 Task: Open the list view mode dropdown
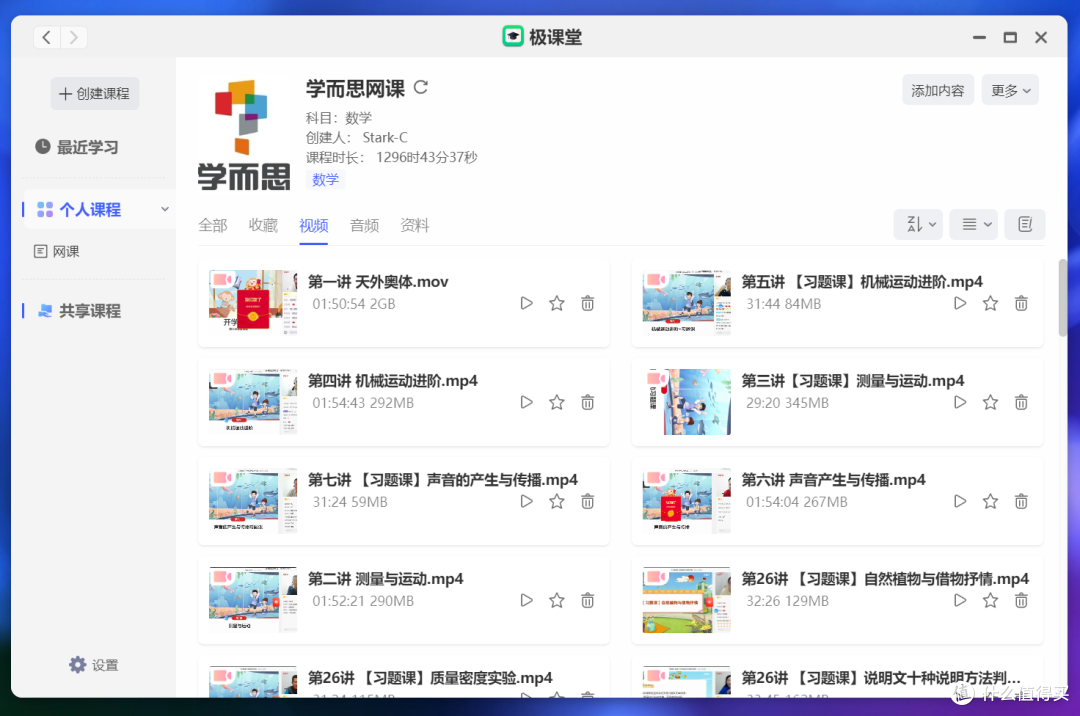click(x=973, y=224)
